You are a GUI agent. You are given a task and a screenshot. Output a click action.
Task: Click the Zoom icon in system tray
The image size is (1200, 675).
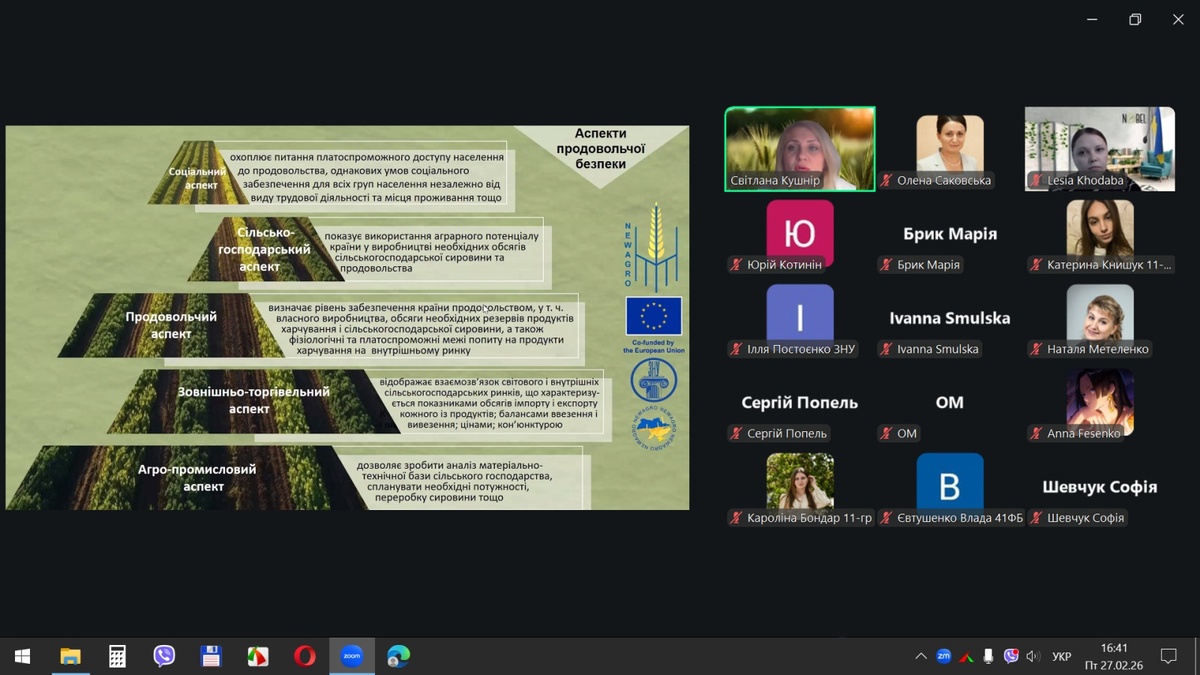943,656
